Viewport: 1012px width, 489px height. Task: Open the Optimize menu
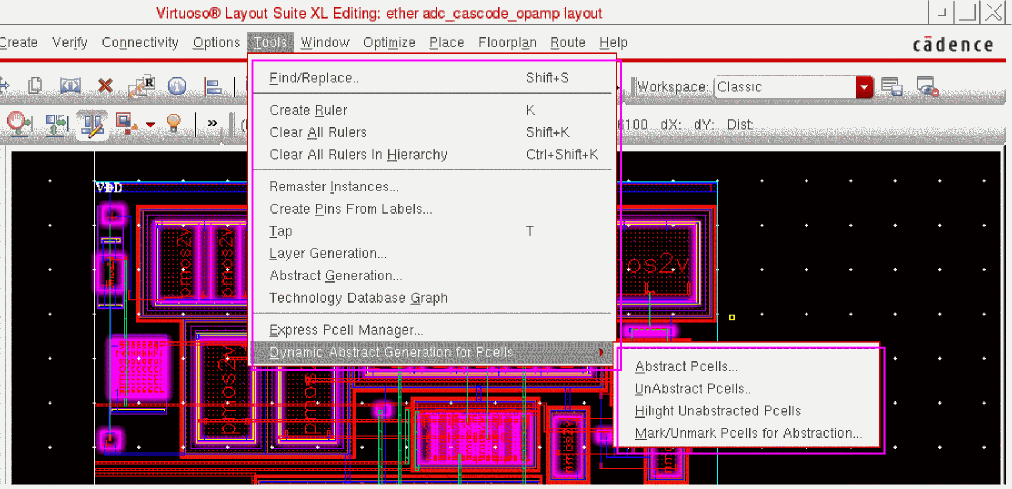389,43
